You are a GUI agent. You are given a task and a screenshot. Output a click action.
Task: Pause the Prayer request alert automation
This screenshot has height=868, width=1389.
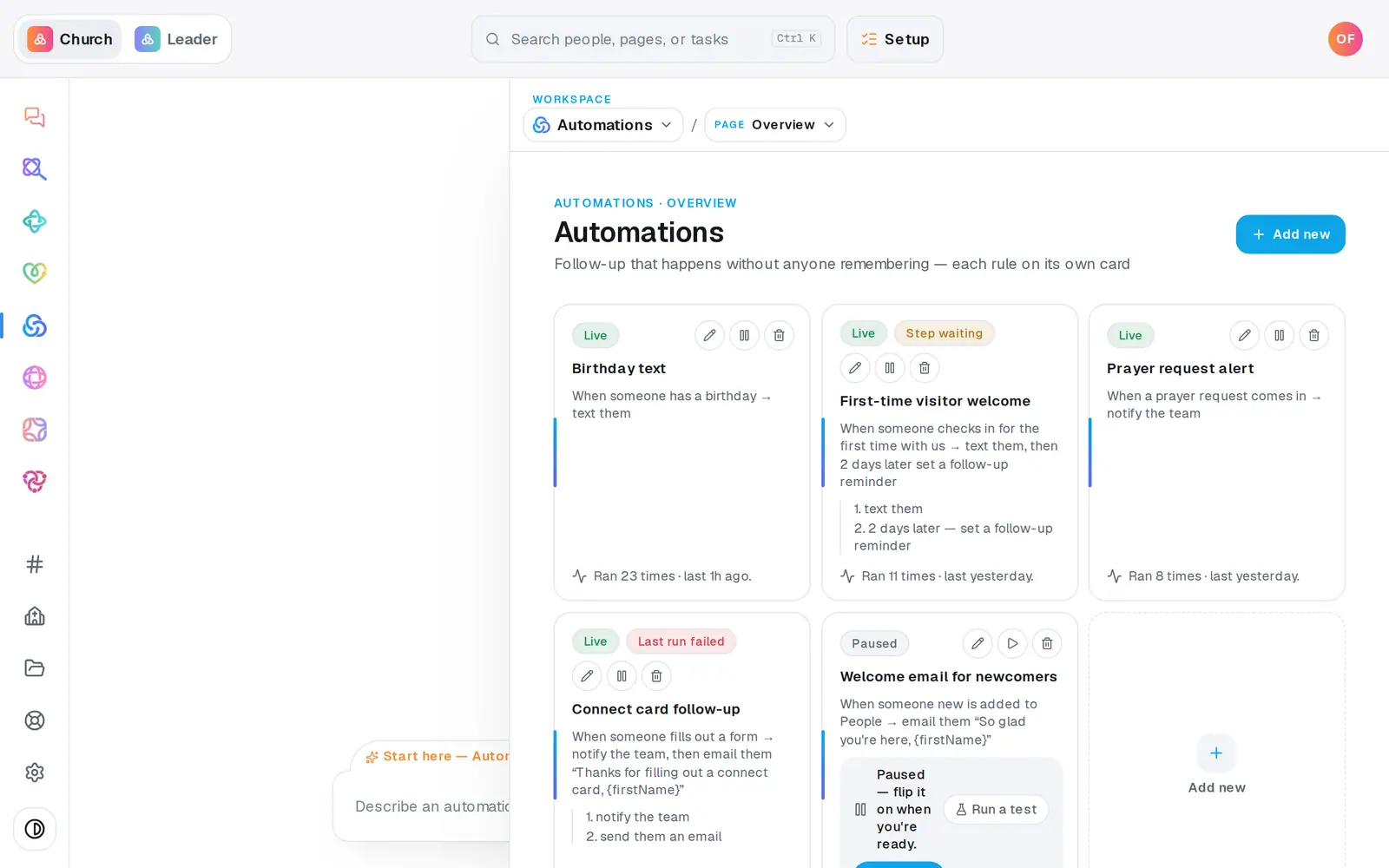tap(1279, 335)
